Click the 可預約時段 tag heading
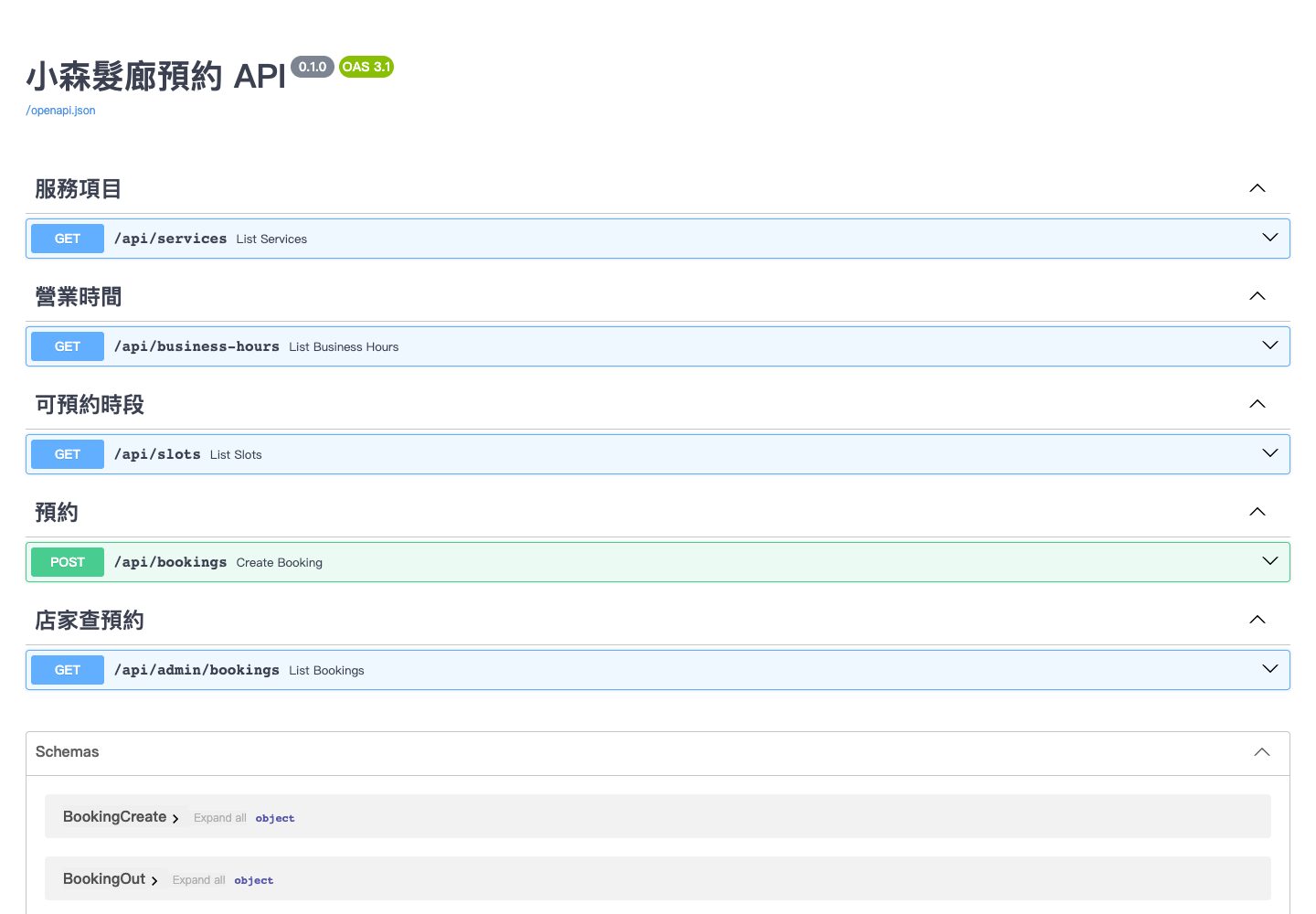 click(90, 405)
